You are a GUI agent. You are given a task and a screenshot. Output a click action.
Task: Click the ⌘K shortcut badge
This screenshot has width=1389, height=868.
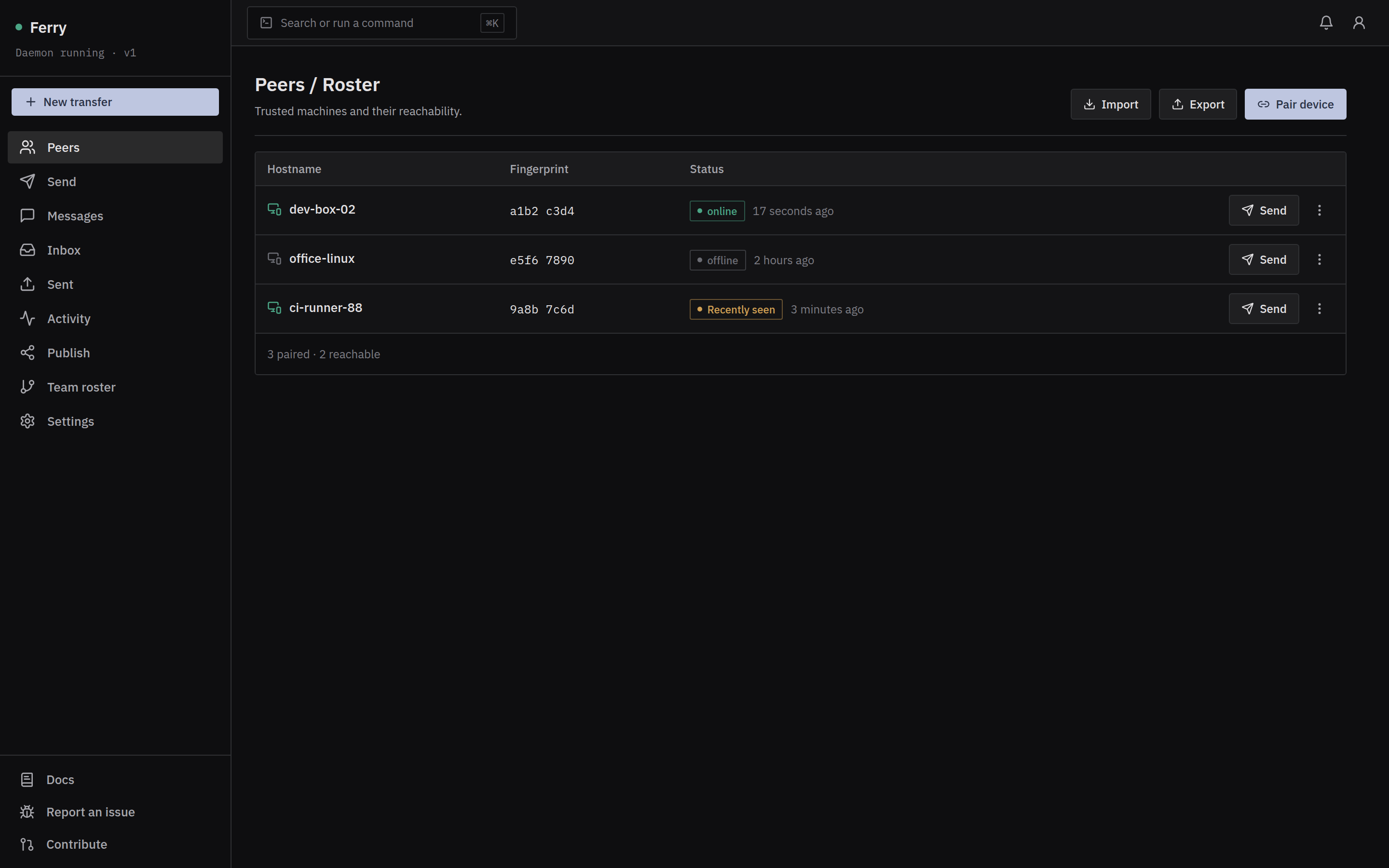pyautogui.click(x=492, y=23)
